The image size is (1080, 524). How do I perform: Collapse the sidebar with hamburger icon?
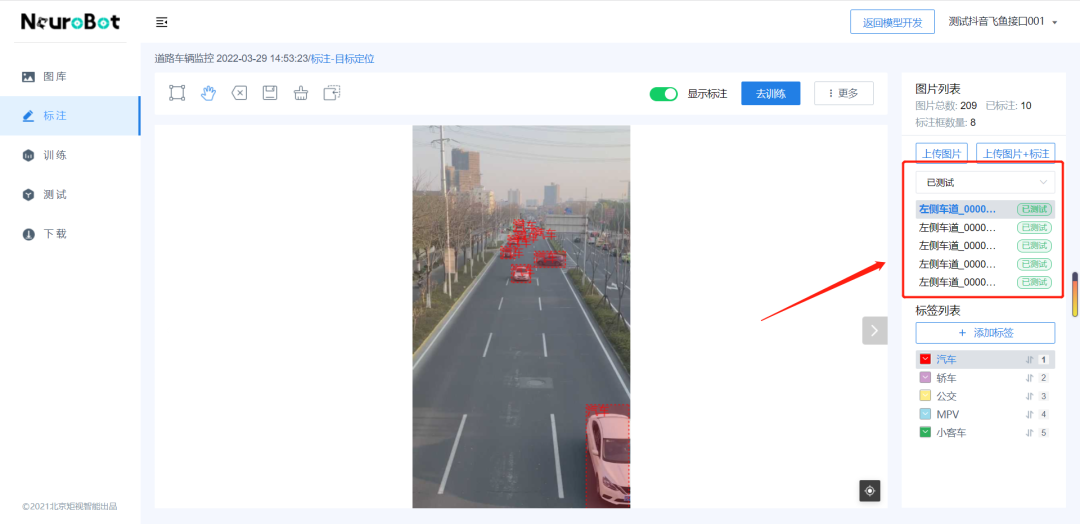162,23
